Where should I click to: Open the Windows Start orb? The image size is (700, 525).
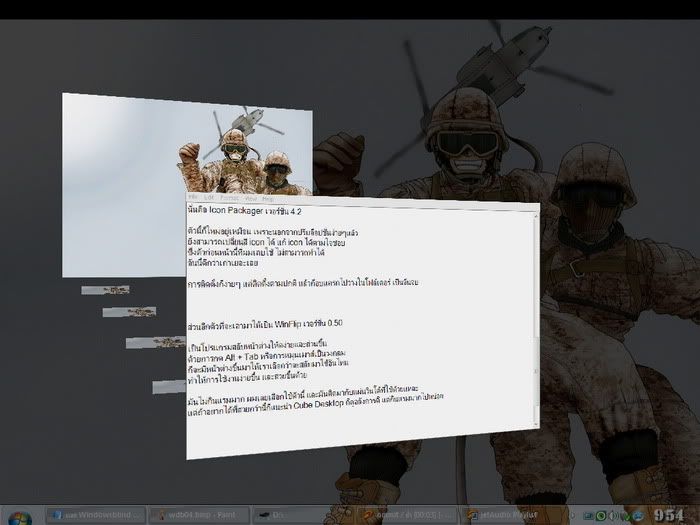tap(20, 518)
